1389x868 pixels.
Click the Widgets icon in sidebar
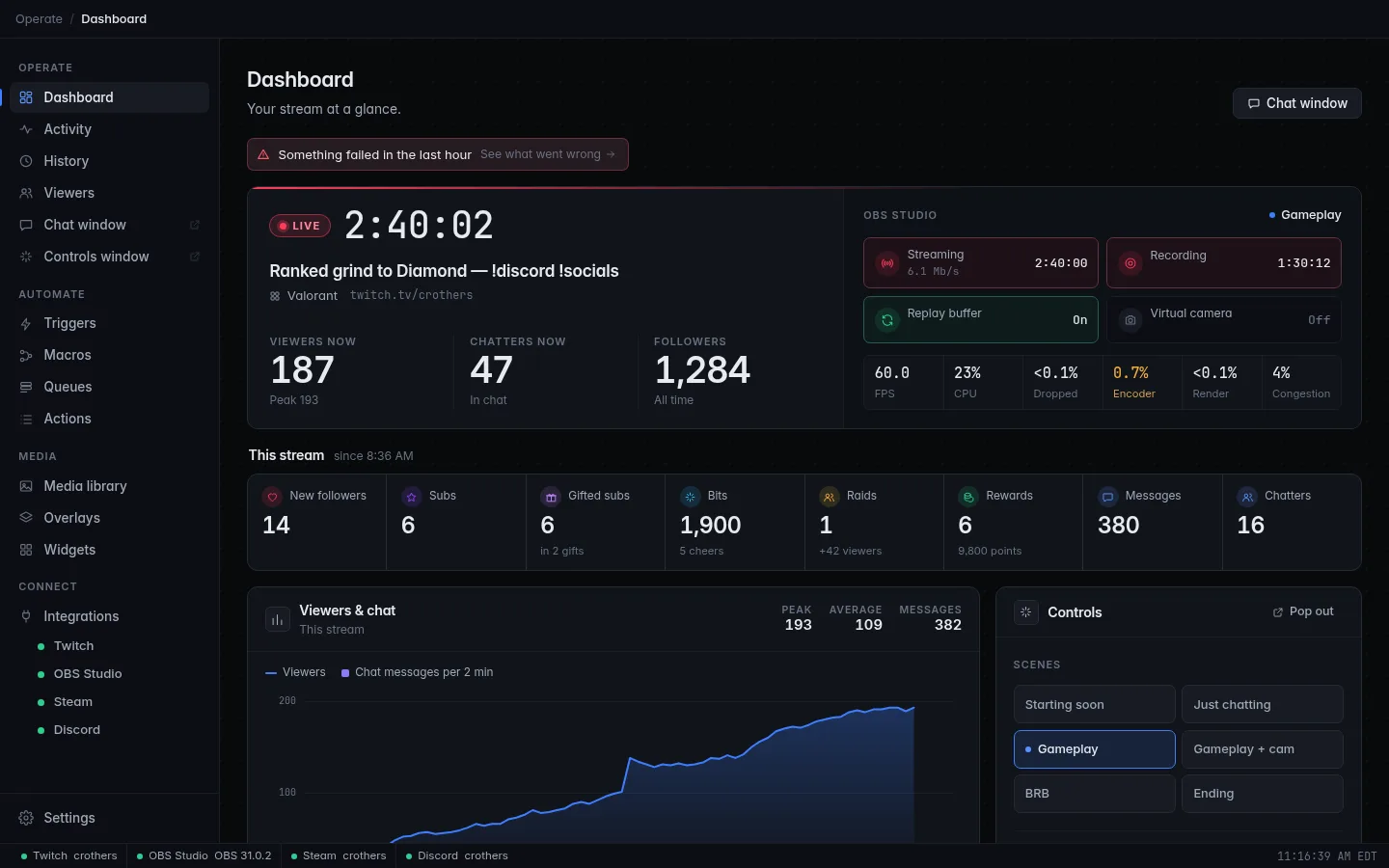[26, 550]
